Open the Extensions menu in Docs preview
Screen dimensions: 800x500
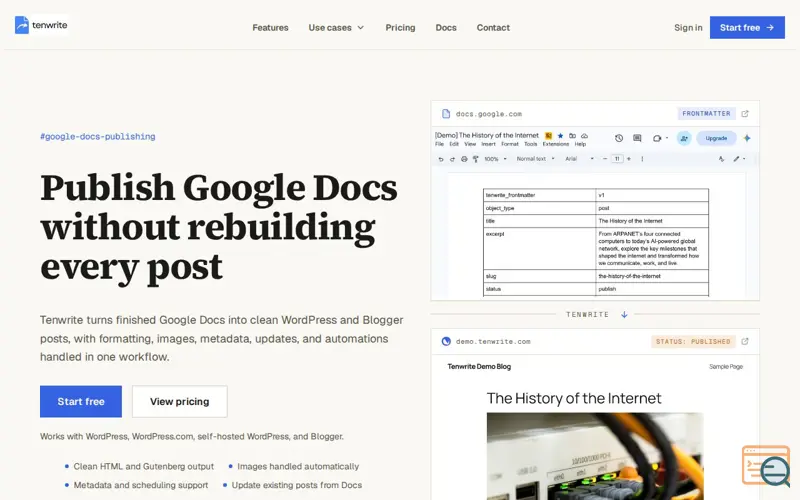(556, 144)
